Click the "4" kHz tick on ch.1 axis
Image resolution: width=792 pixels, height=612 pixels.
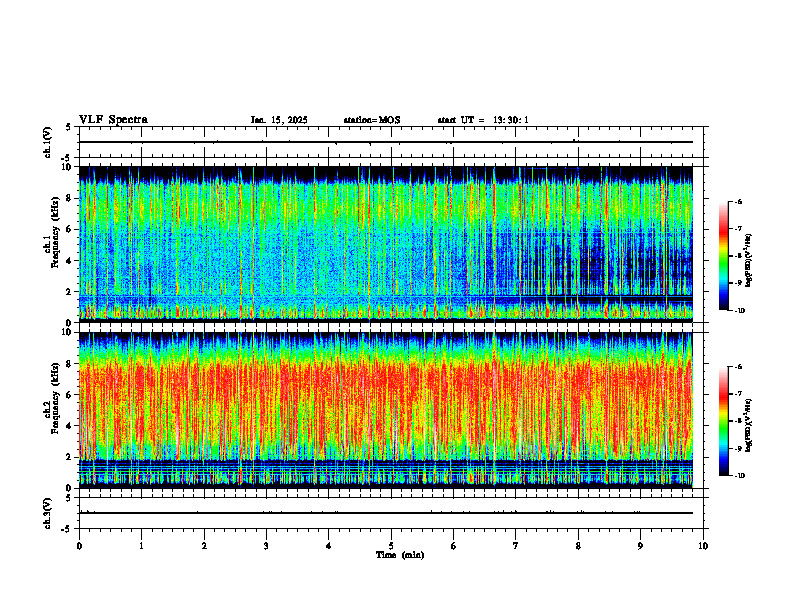pyautogui.click(x=70, y=261)
